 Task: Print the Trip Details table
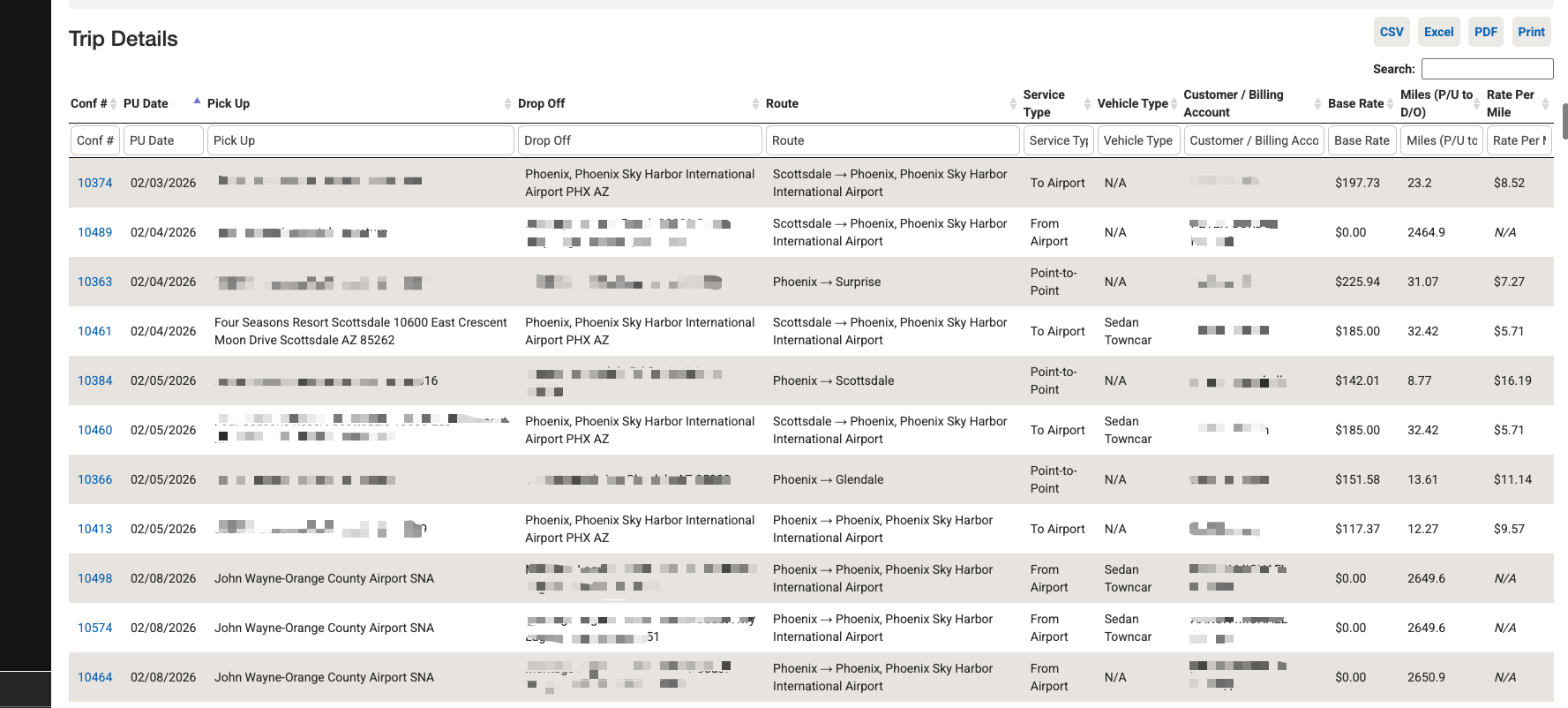(x=1531, y=32)
